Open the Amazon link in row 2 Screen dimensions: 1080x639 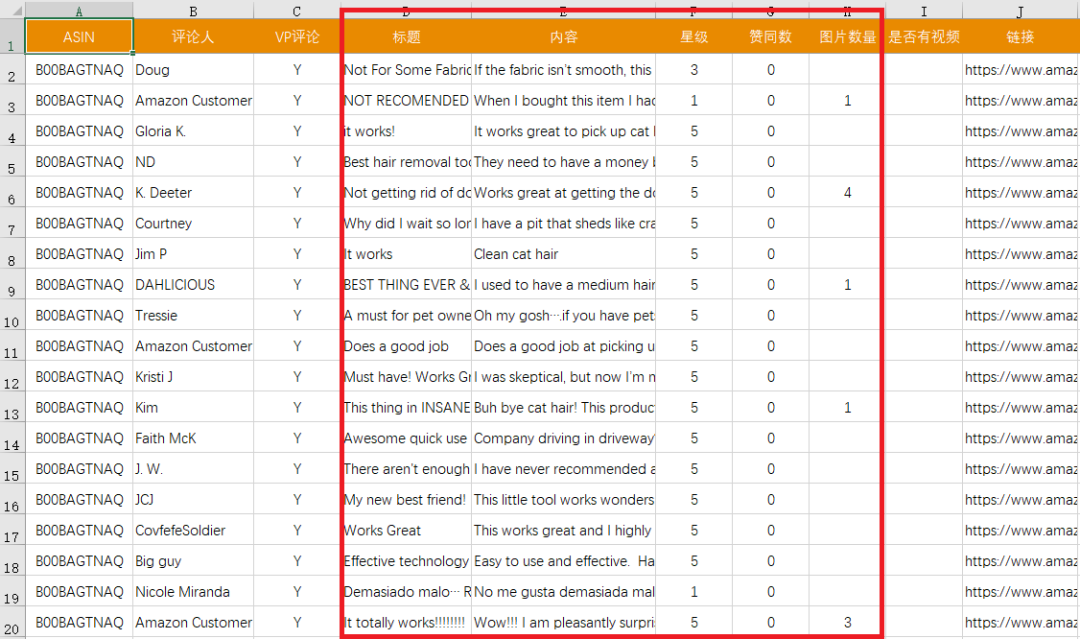coord(1021,70)
